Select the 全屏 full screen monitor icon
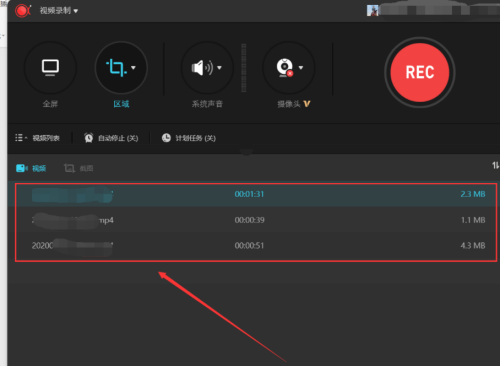Viewport: 500px width, 366px height. click(50, 68)
